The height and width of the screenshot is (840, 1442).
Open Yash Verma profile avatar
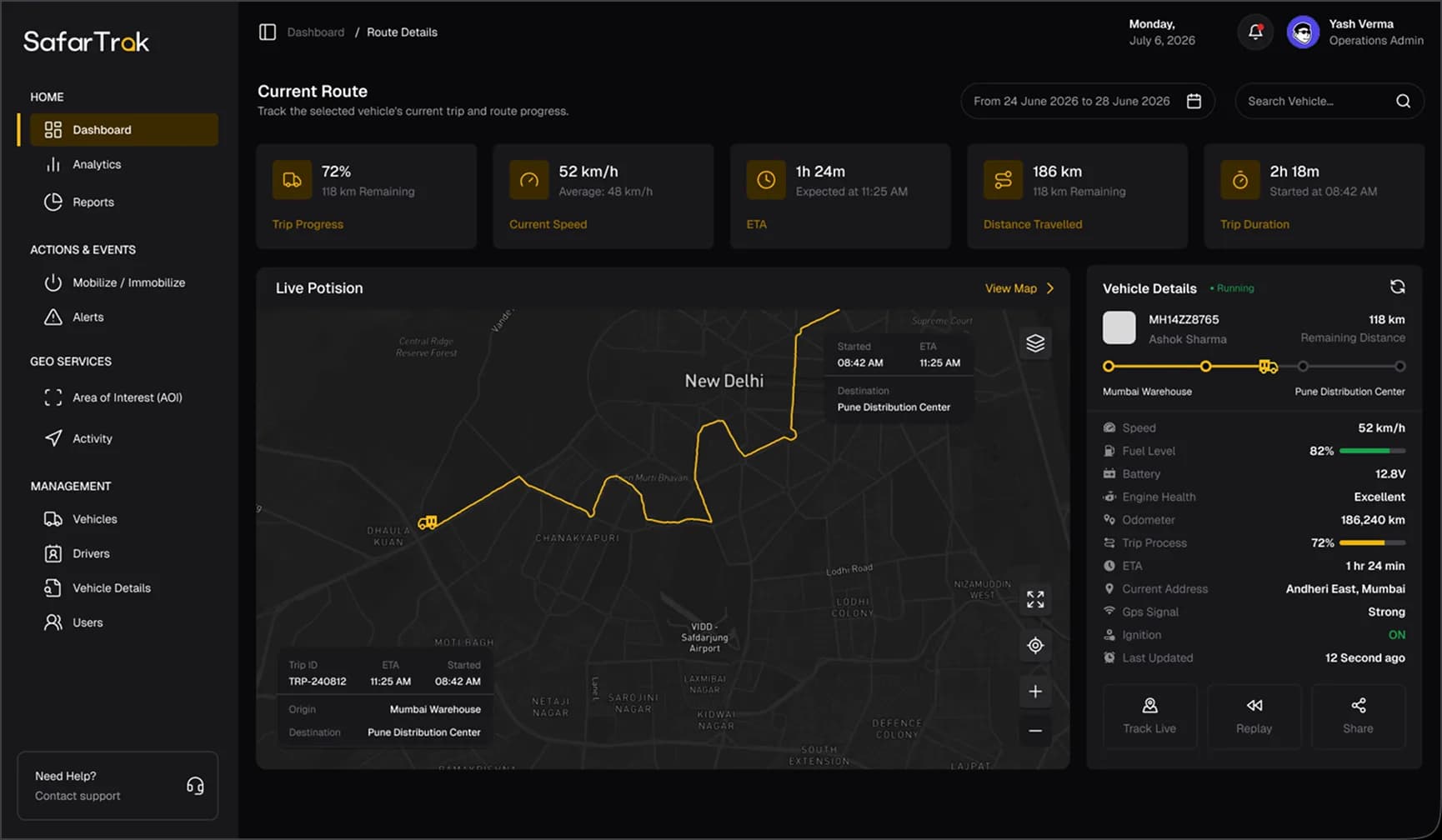coord(1303,32)
